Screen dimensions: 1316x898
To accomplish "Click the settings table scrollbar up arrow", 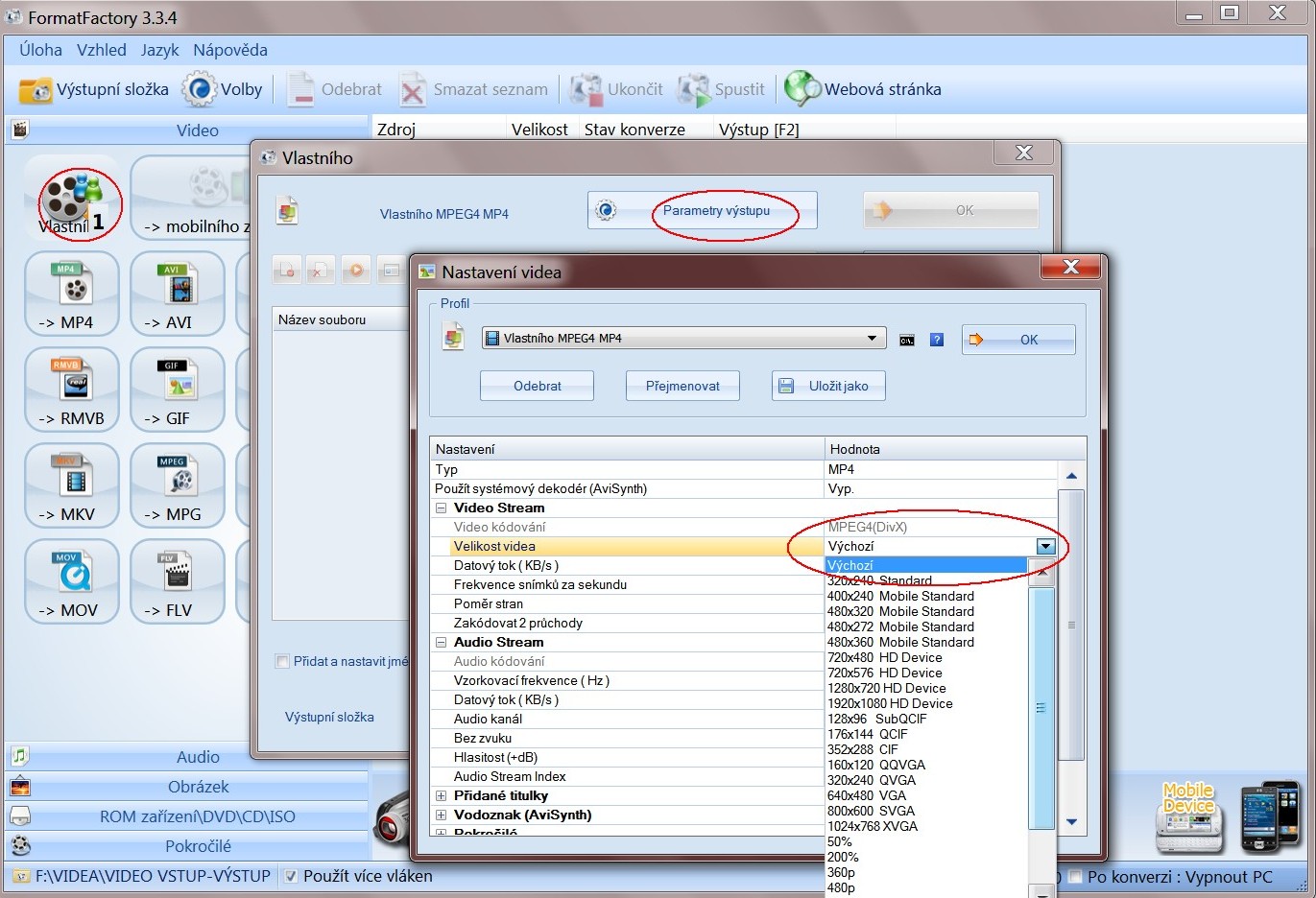I will [x=1071, y=476].
